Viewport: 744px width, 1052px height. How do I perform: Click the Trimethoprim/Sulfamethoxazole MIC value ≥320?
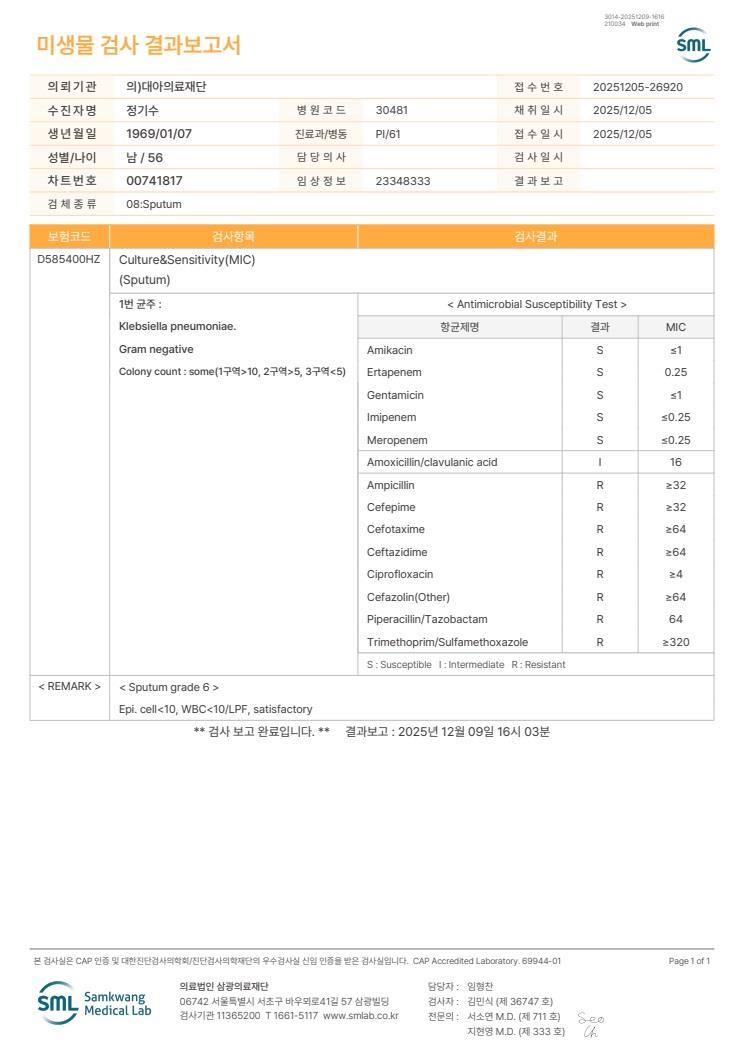676,642
